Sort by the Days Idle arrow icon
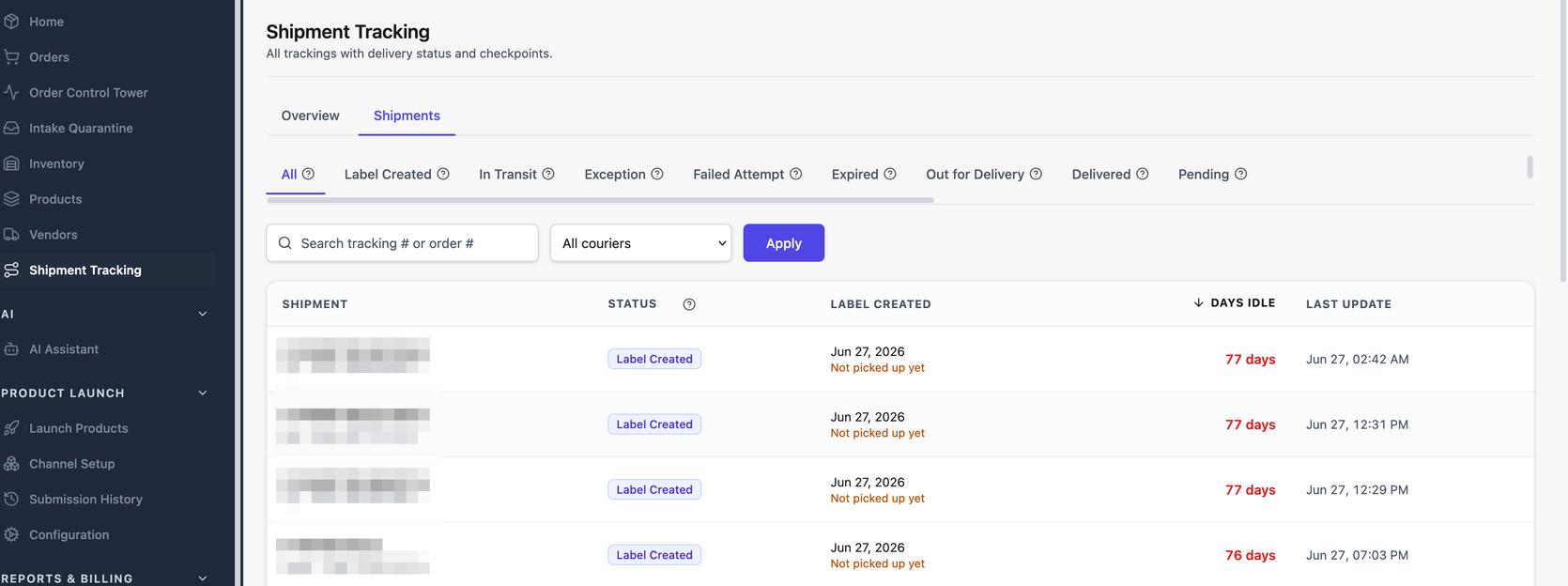1568x586 pixels. [x=1199, y=302]
